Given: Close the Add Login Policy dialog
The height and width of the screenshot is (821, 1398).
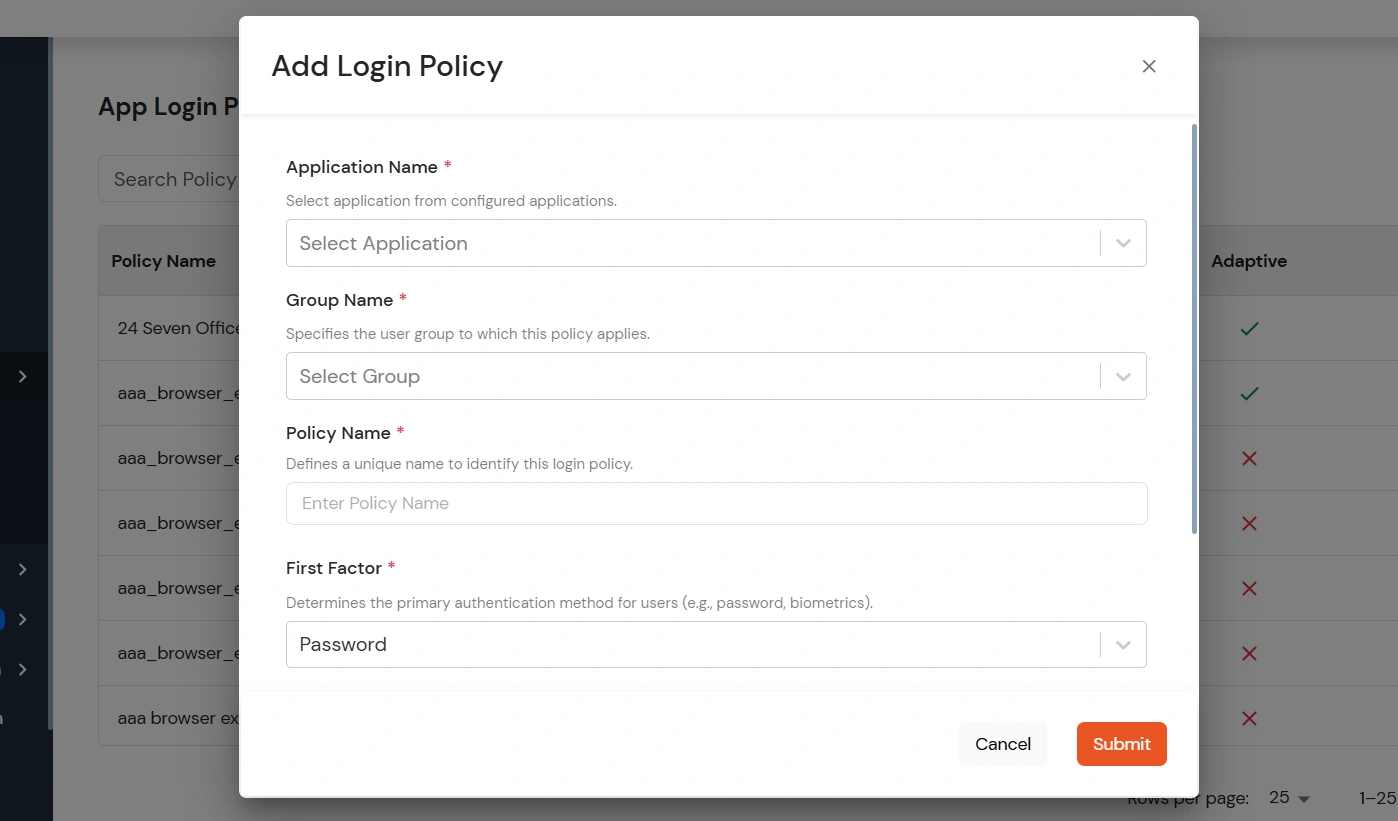Looking at the screenshot, I should coord(1149,66).
